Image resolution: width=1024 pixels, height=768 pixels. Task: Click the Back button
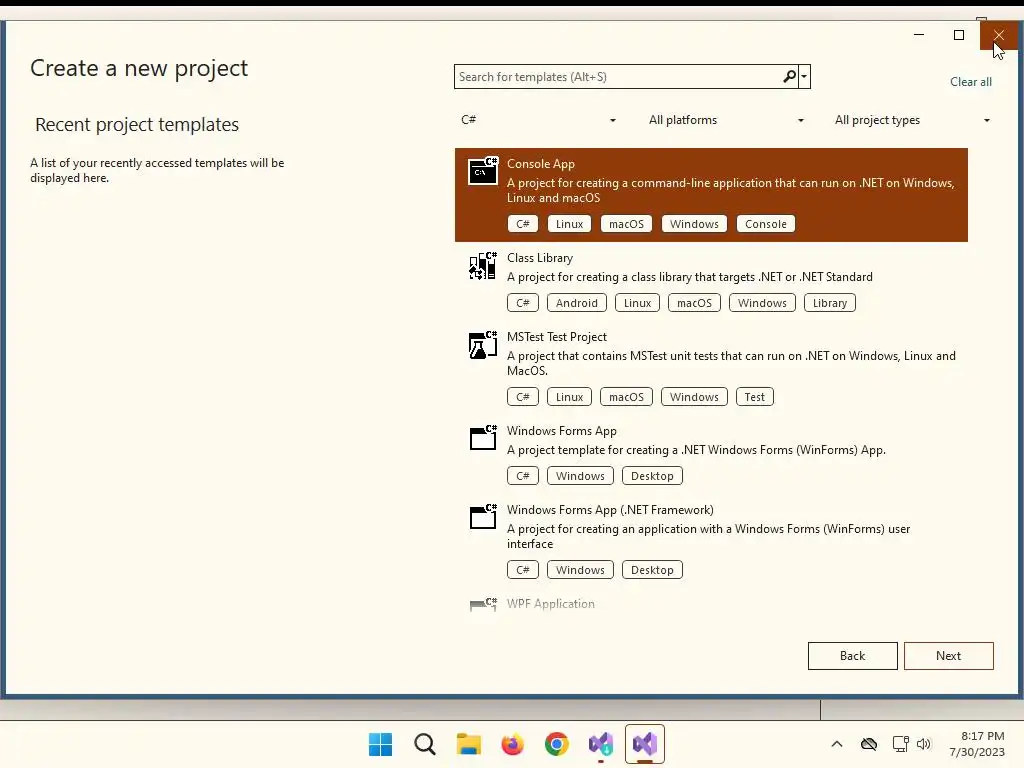pos(852,656)
